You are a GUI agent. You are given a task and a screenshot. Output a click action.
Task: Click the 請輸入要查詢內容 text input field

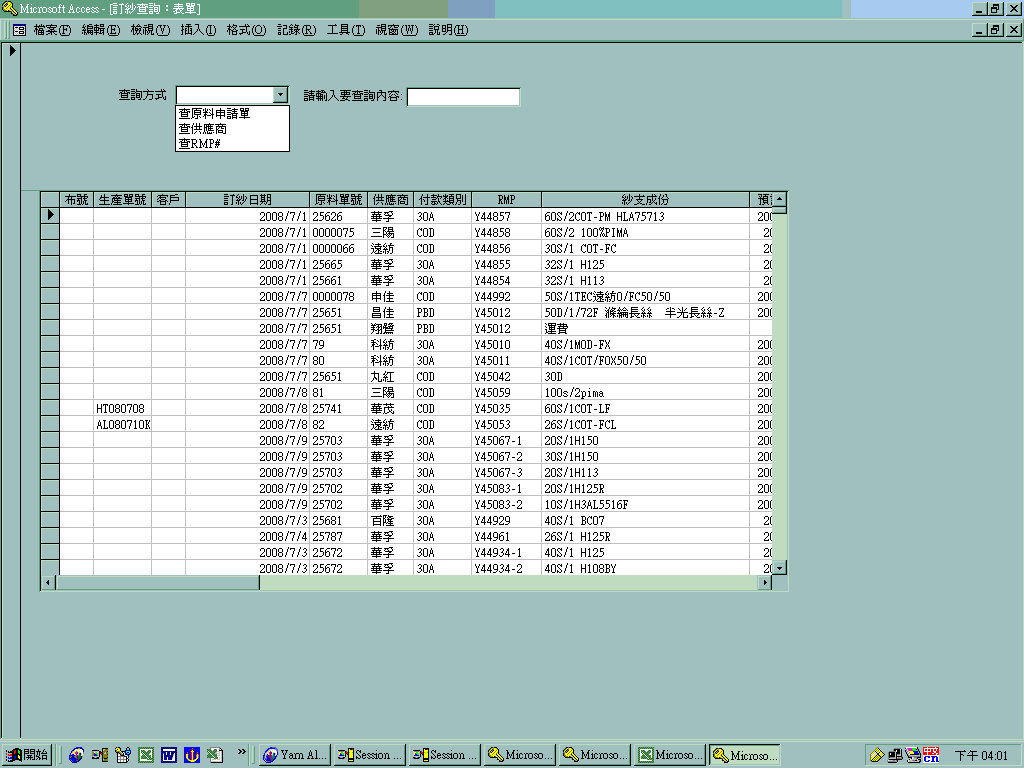[463, 97]
